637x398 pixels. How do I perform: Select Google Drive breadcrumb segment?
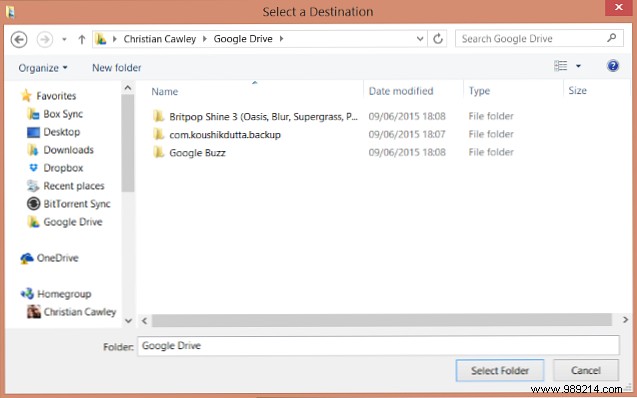point(243,39)
